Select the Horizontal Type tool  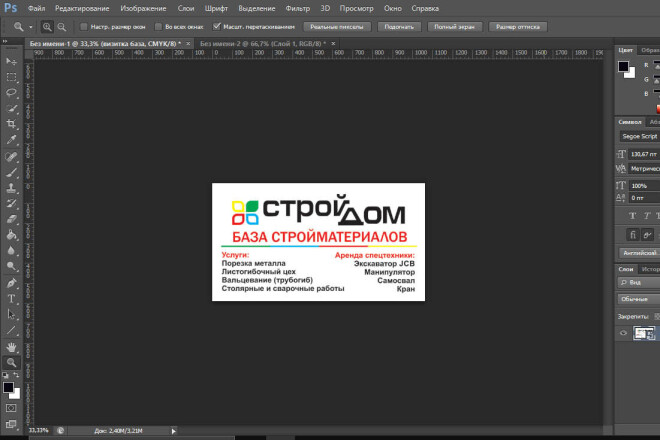tap(11, 299)
